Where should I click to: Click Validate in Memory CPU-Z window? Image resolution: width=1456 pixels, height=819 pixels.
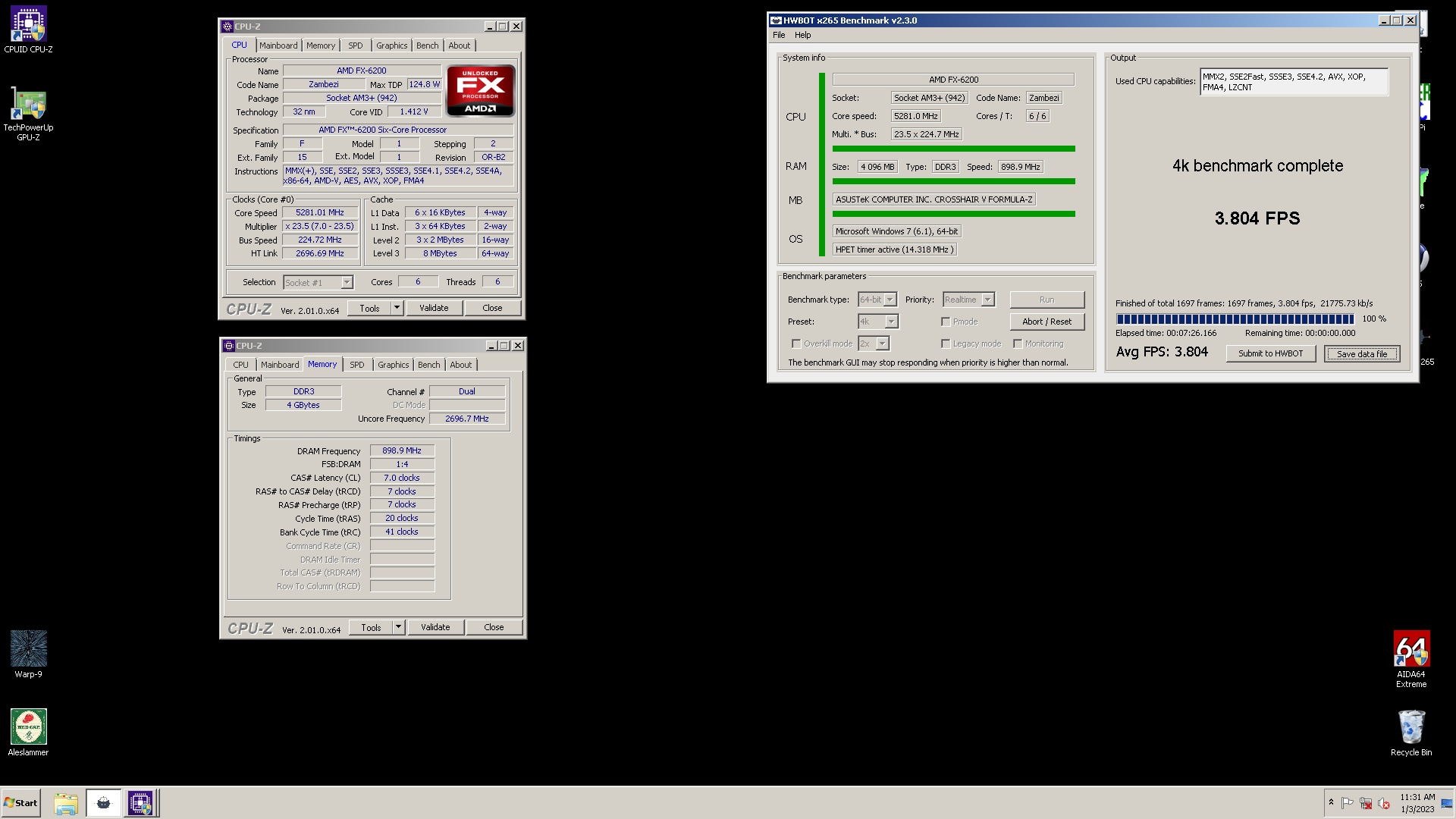(x=435, y=627)
